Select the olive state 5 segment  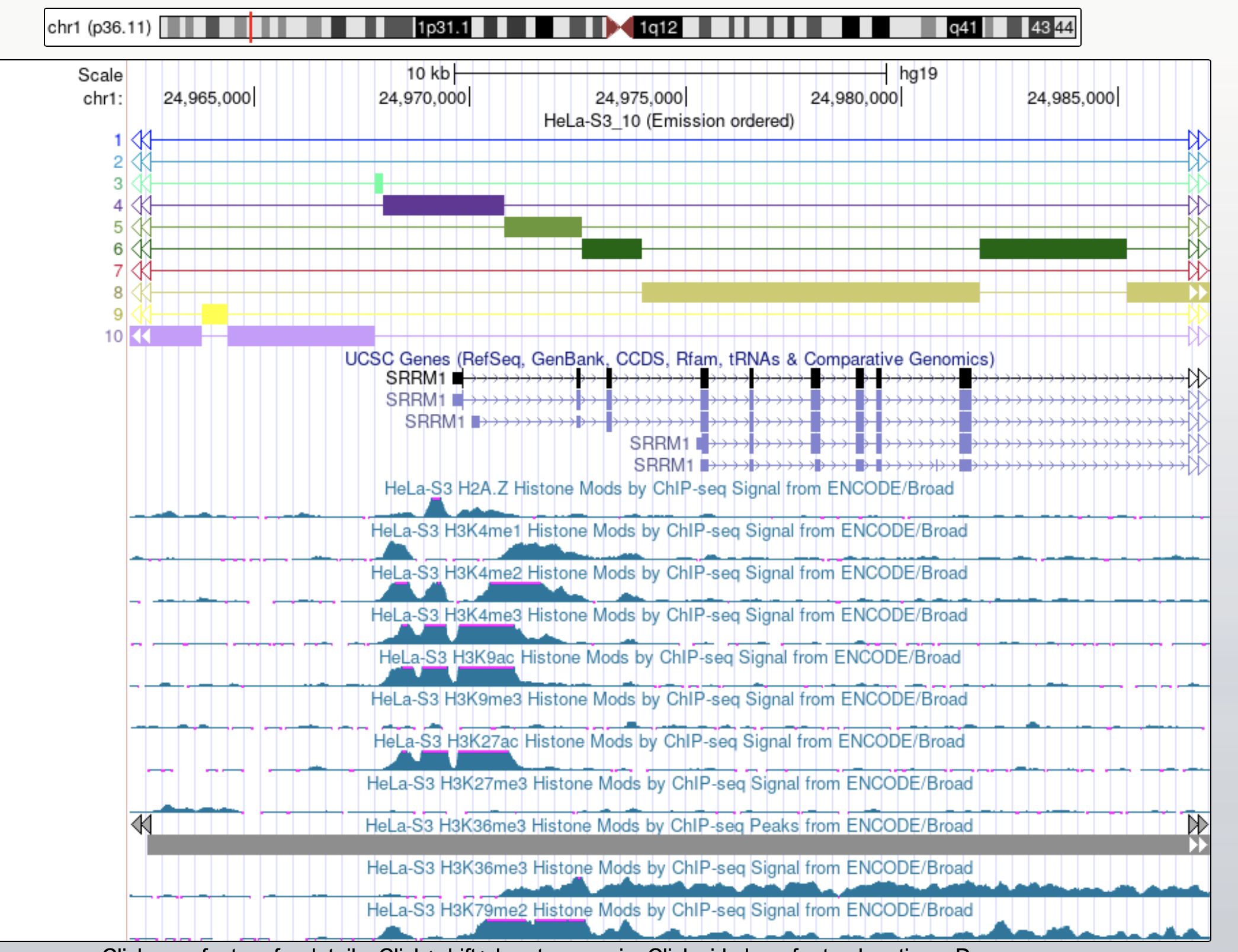[543, 227]
